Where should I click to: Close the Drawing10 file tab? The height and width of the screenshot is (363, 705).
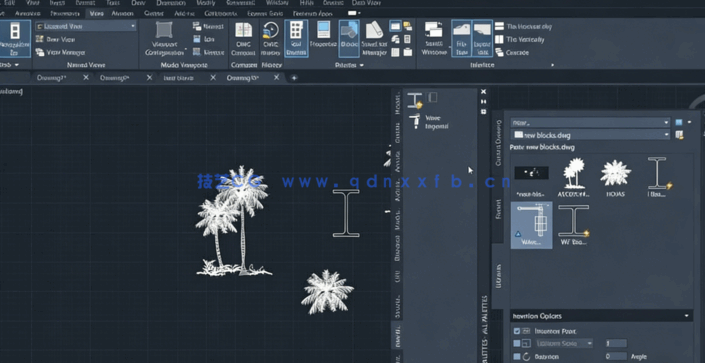point(277,78)
